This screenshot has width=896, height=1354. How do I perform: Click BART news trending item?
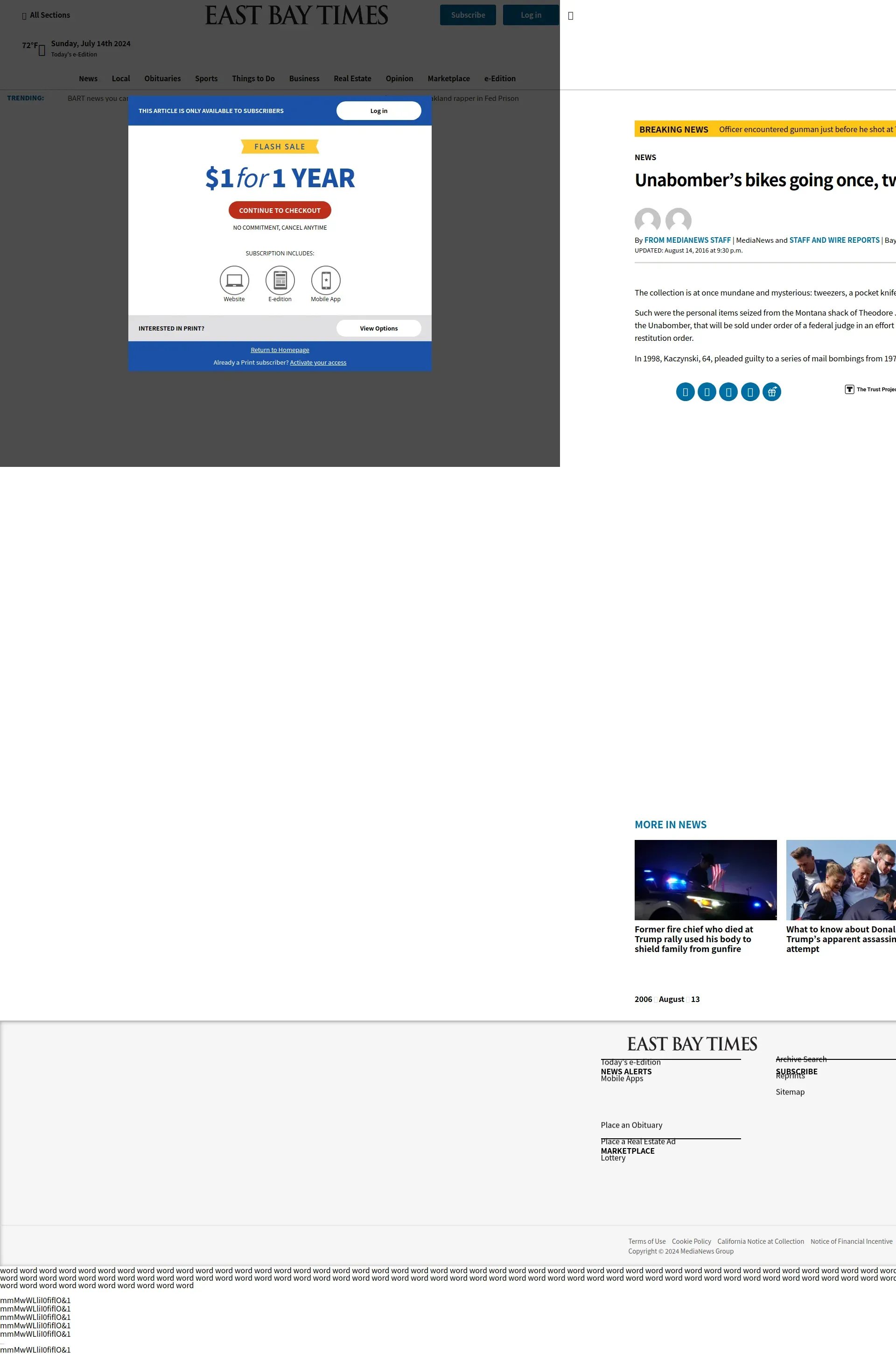tap(98, 99)
